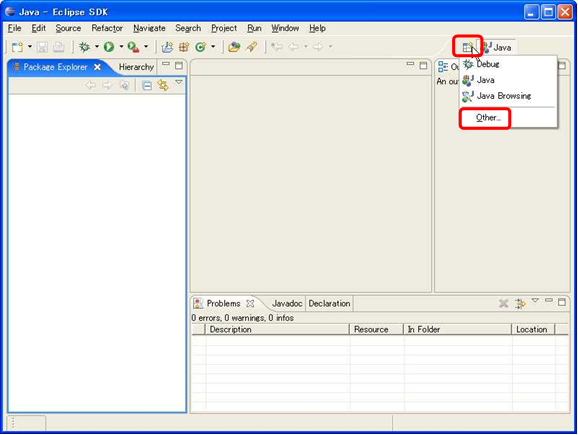Image resolution: width=578 pixels, height=435 pixels.
Task: Open the New wizard dropdown arrow
Action: pyautogui.click(x=30, y=46)
